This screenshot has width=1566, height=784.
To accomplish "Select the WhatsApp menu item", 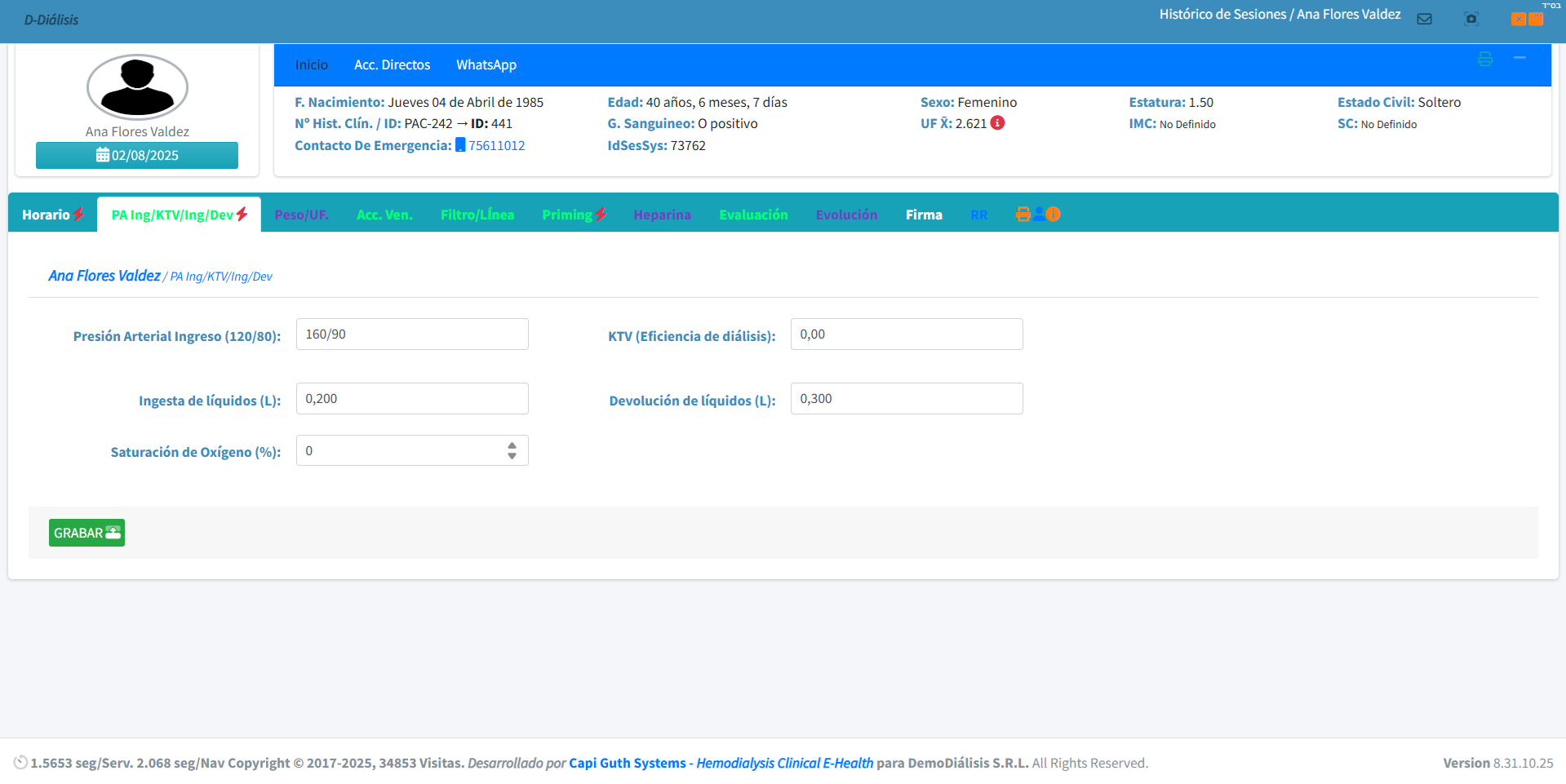I will 486,64.
